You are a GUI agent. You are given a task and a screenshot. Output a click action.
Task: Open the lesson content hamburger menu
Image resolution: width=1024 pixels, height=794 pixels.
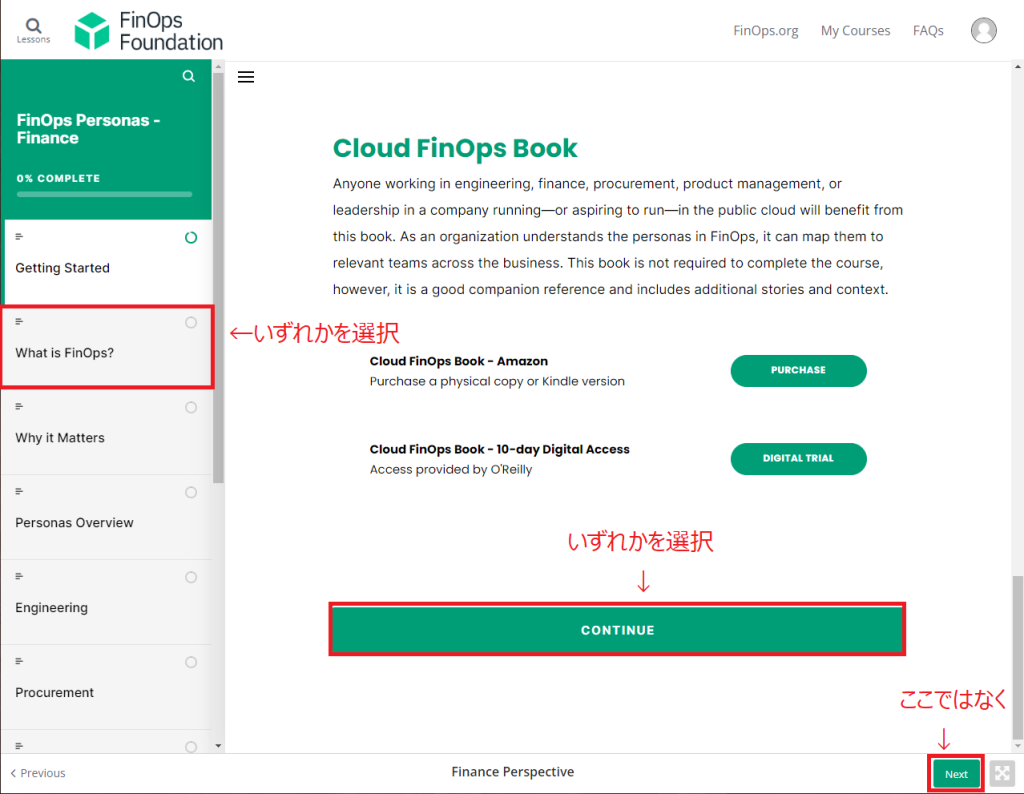pos(246,76)
